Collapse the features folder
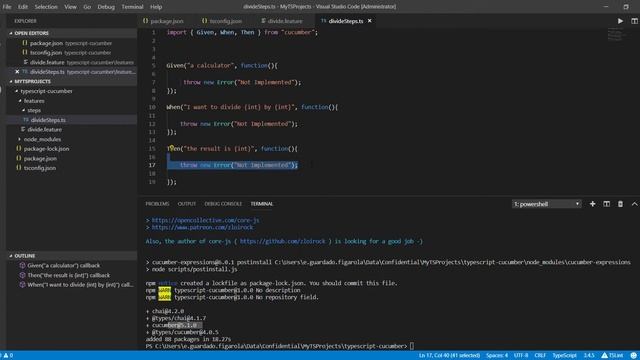640x360 pixels. (20, 101)
